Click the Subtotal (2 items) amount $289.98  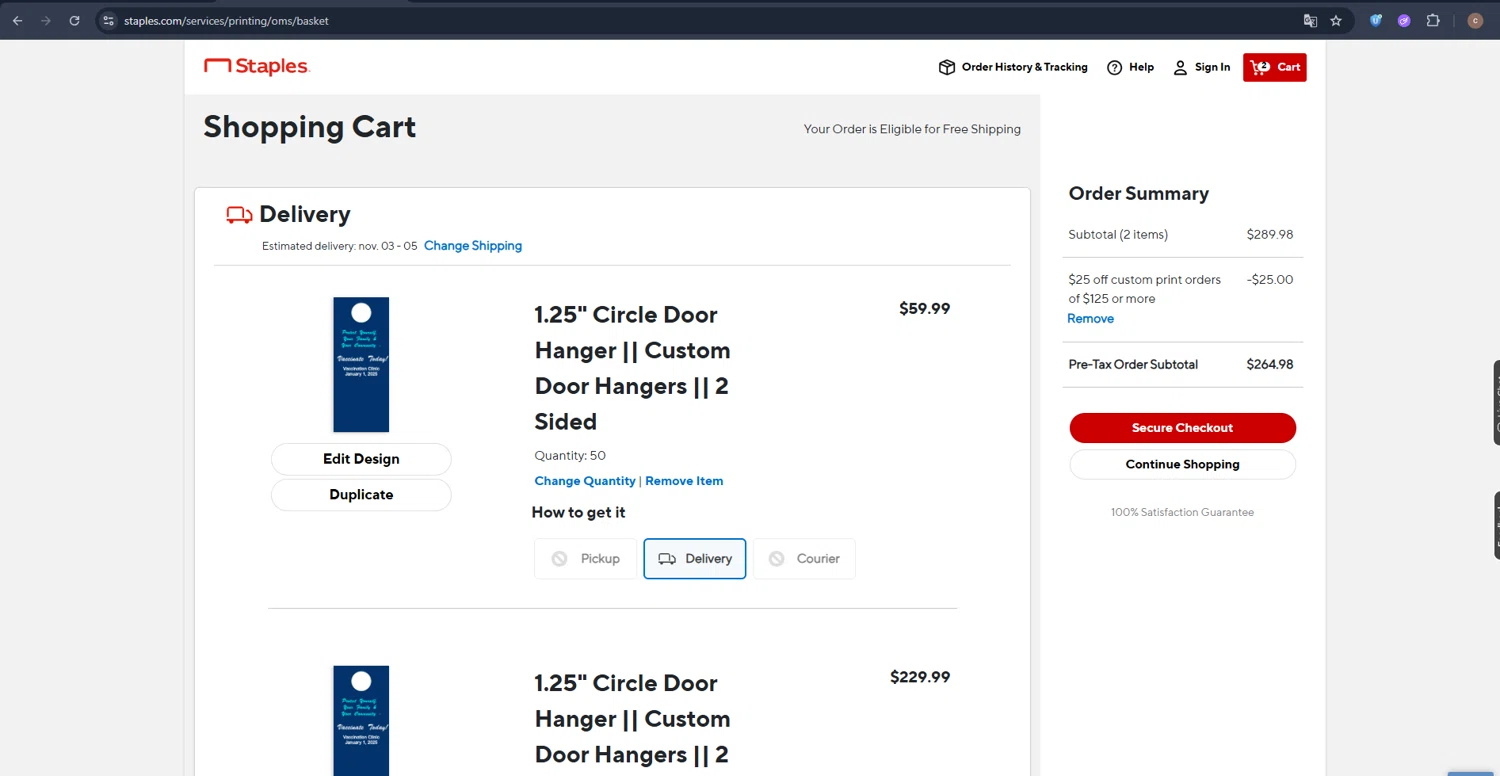tap(1270, 235)
